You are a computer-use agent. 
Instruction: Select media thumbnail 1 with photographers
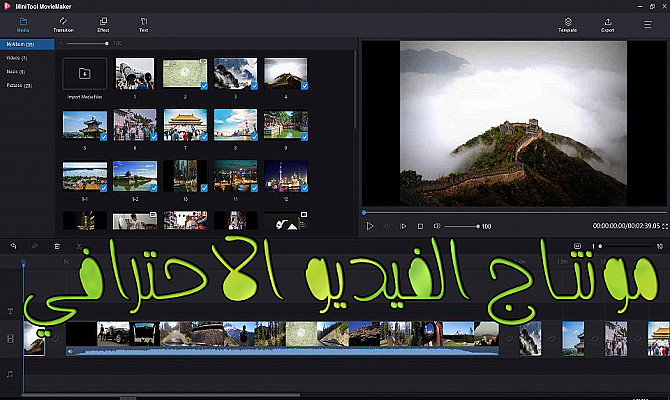135,74
